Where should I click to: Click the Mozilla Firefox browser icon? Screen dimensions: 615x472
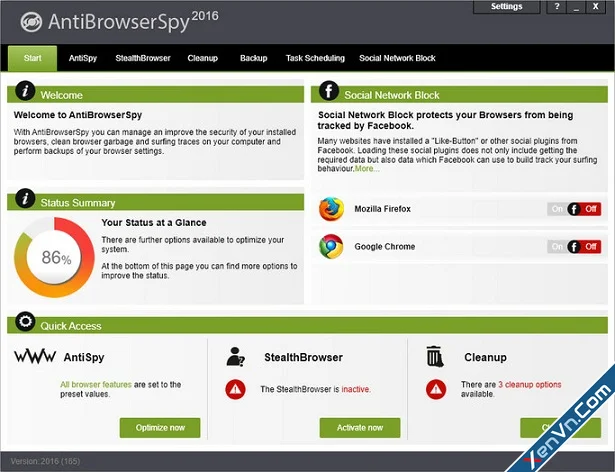coord(331,209)
